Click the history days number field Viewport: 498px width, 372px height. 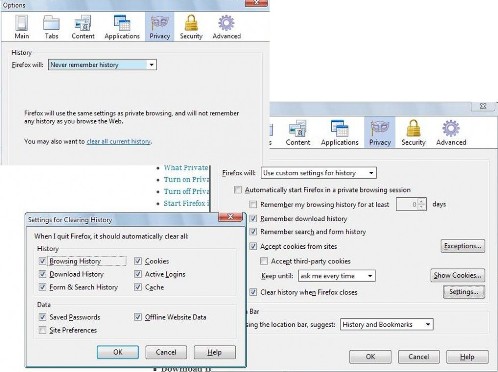click(x=407, y=204)
